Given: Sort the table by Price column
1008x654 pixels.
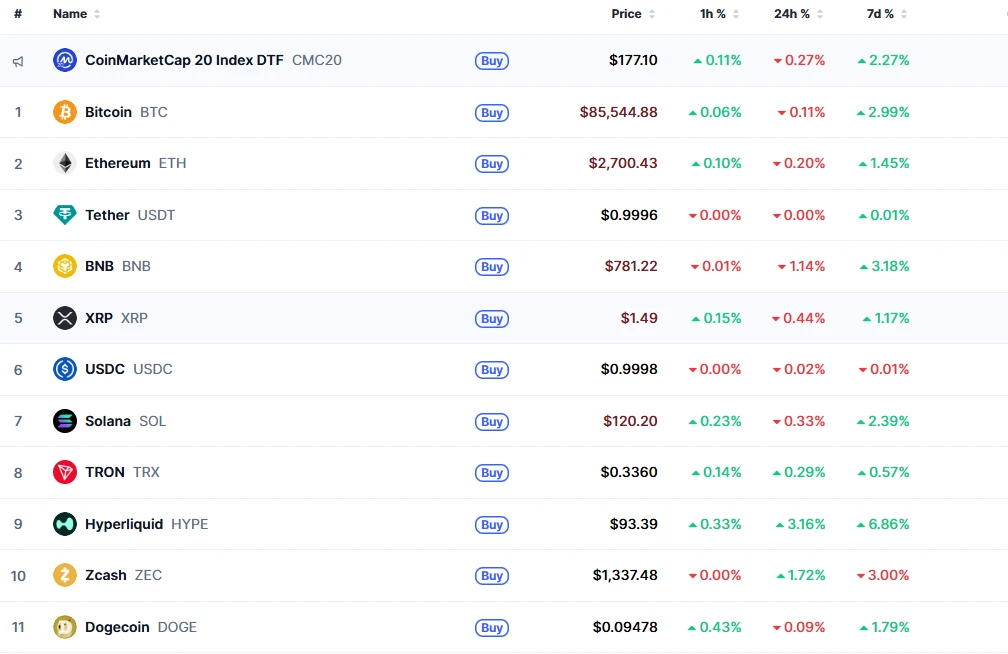Looking at the screenshot, I should pyautogui.click(x=633, y=14).
